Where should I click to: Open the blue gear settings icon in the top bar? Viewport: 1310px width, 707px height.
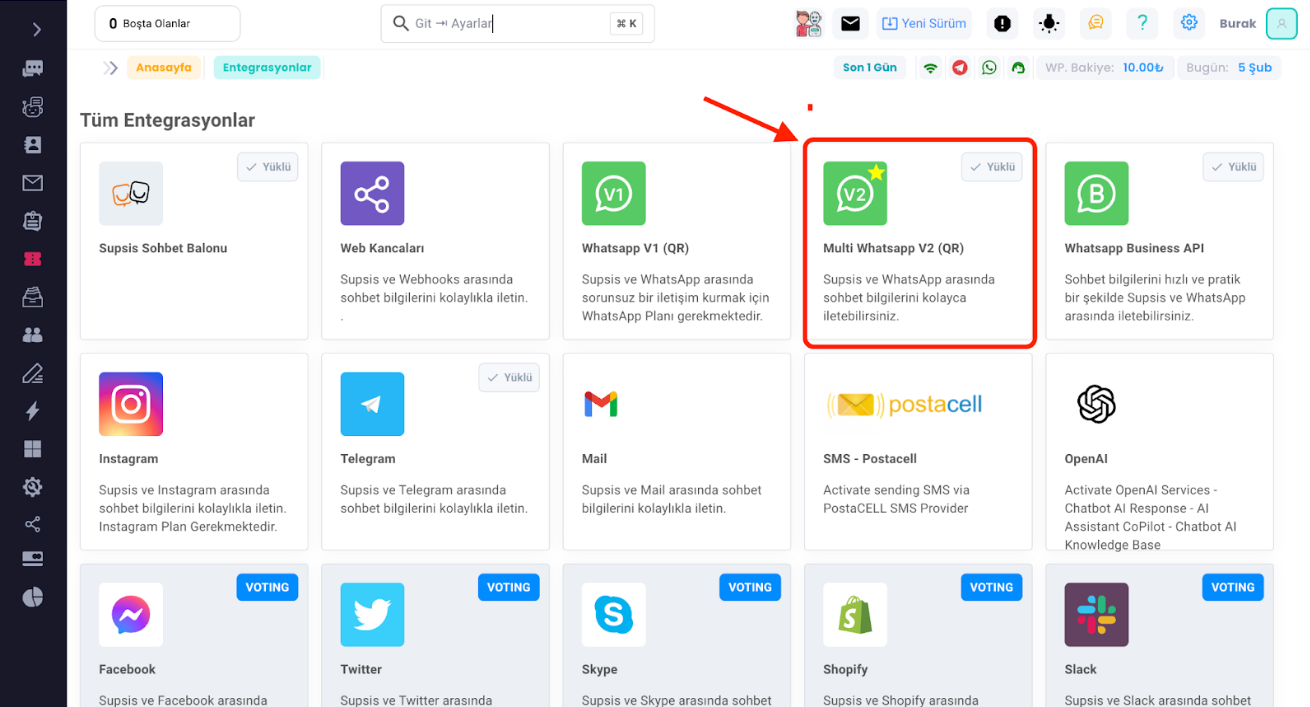point(1189,24)
